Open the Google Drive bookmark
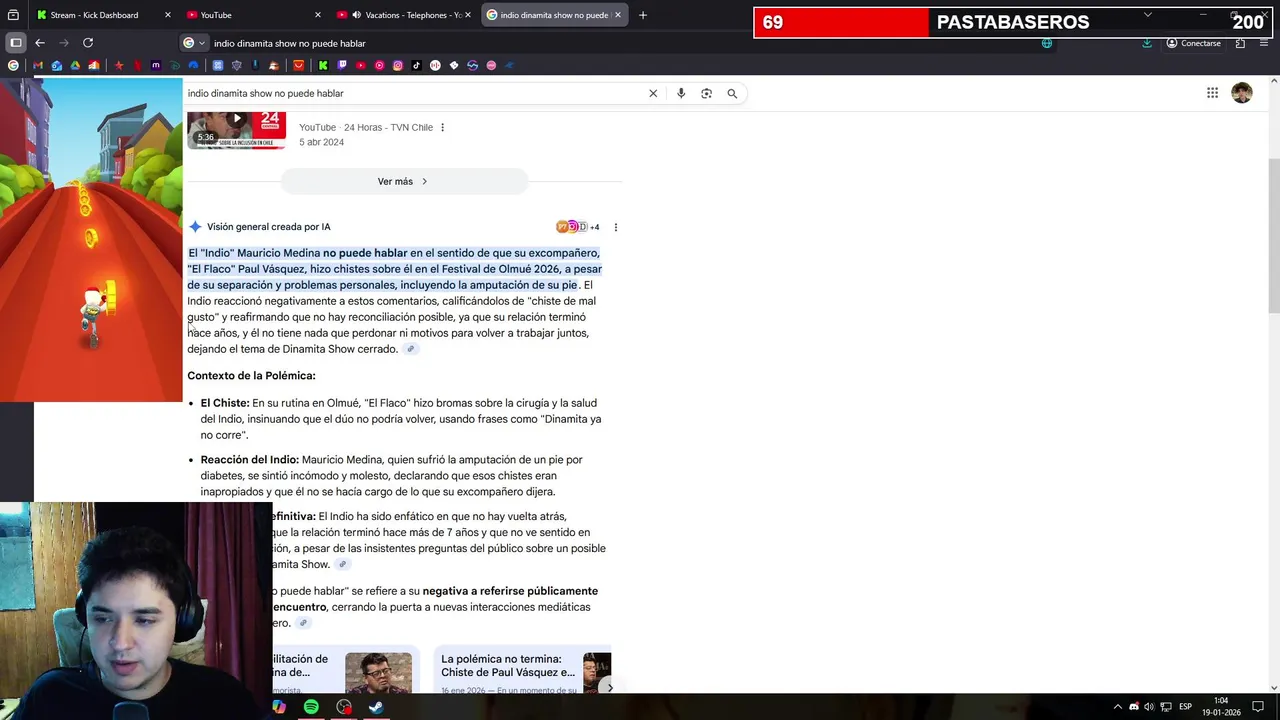 click(75, 65)
